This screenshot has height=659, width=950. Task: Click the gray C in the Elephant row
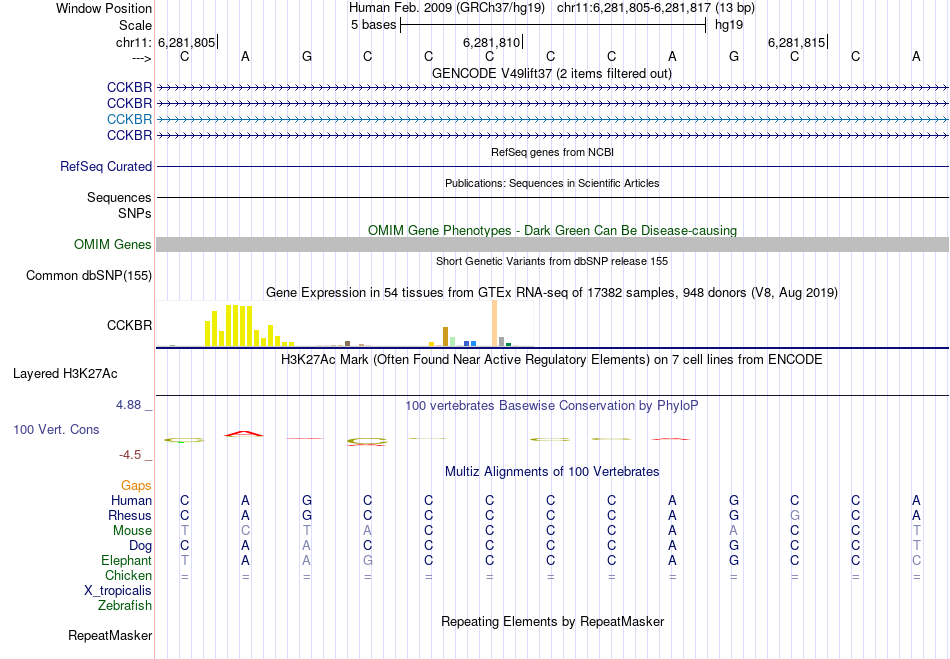click(x=916, y=560)
